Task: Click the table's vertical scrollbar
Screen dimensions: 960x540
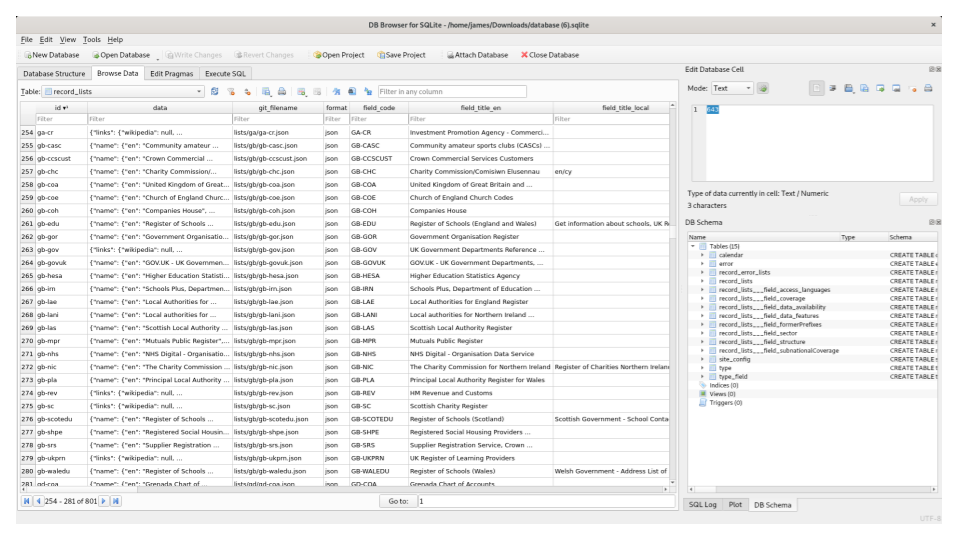Action: 672,294
